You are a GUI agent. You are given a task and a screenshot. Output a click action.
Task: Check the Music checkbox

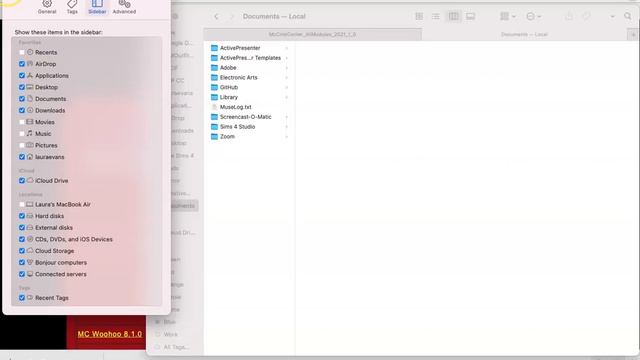point(22,134)
